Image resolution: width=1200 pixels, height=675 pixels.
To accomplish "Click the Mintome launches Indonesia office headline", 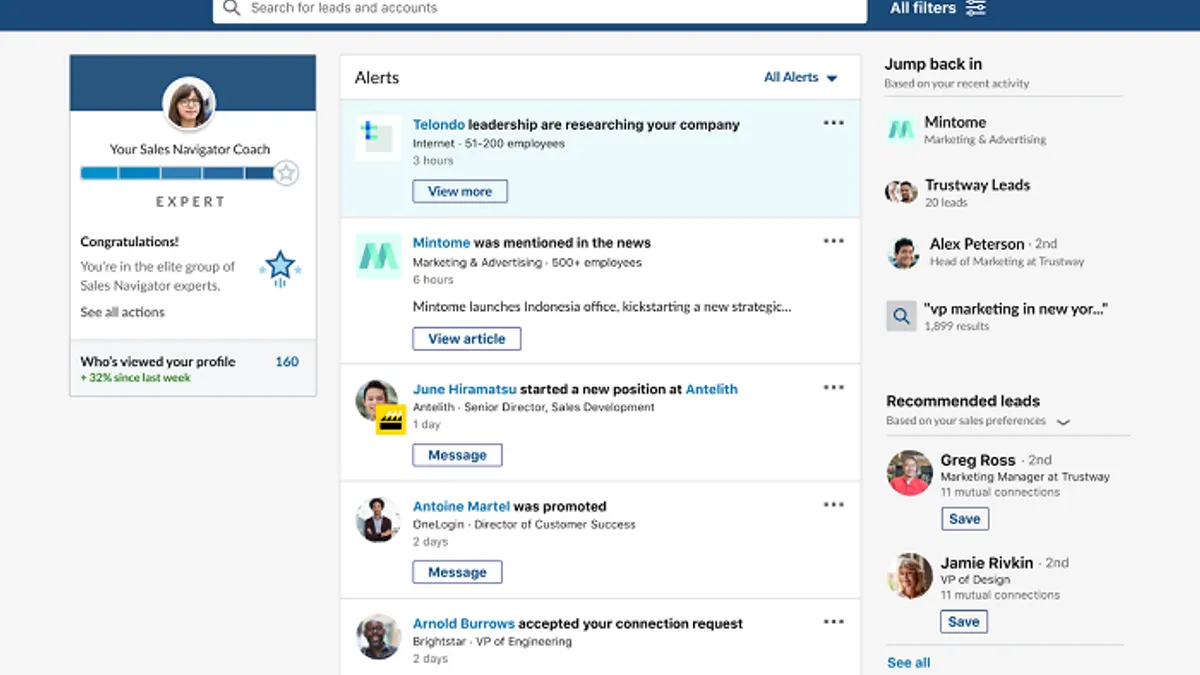I will pos(602,306).
